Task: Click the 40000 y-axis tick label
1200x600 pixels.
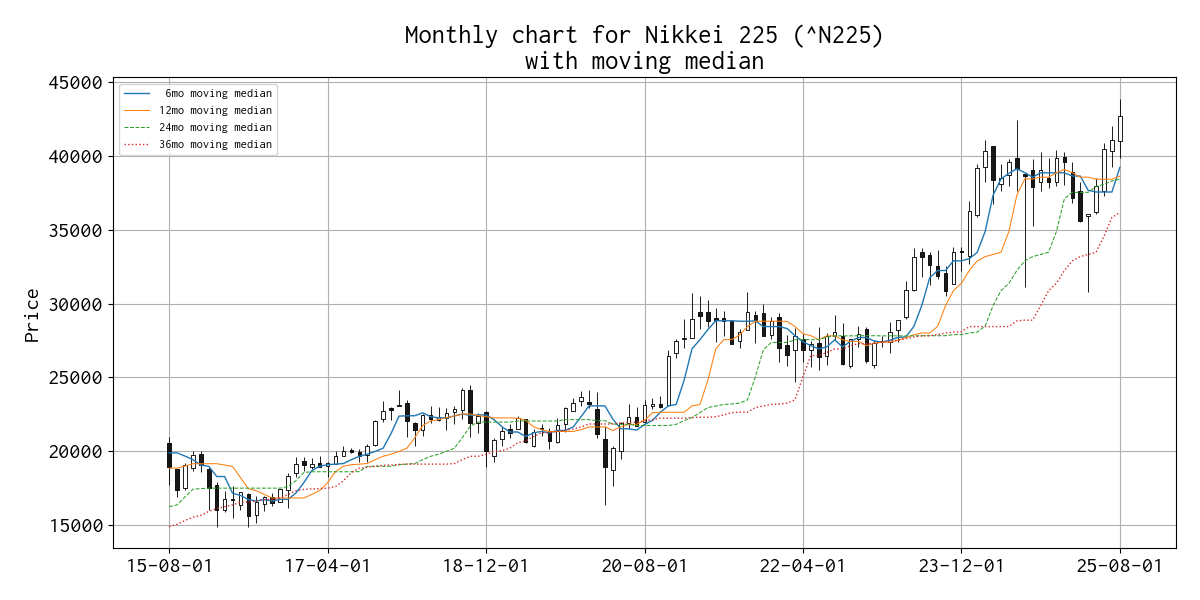Action: [76, 156]
